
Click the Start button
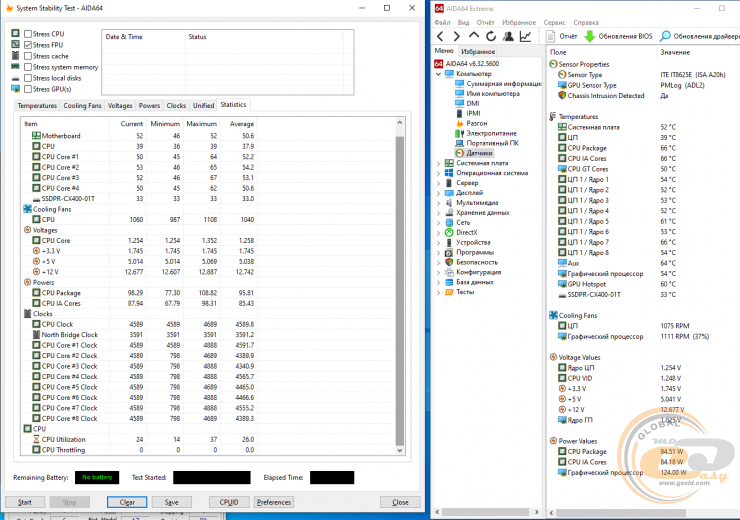[25, 502]
